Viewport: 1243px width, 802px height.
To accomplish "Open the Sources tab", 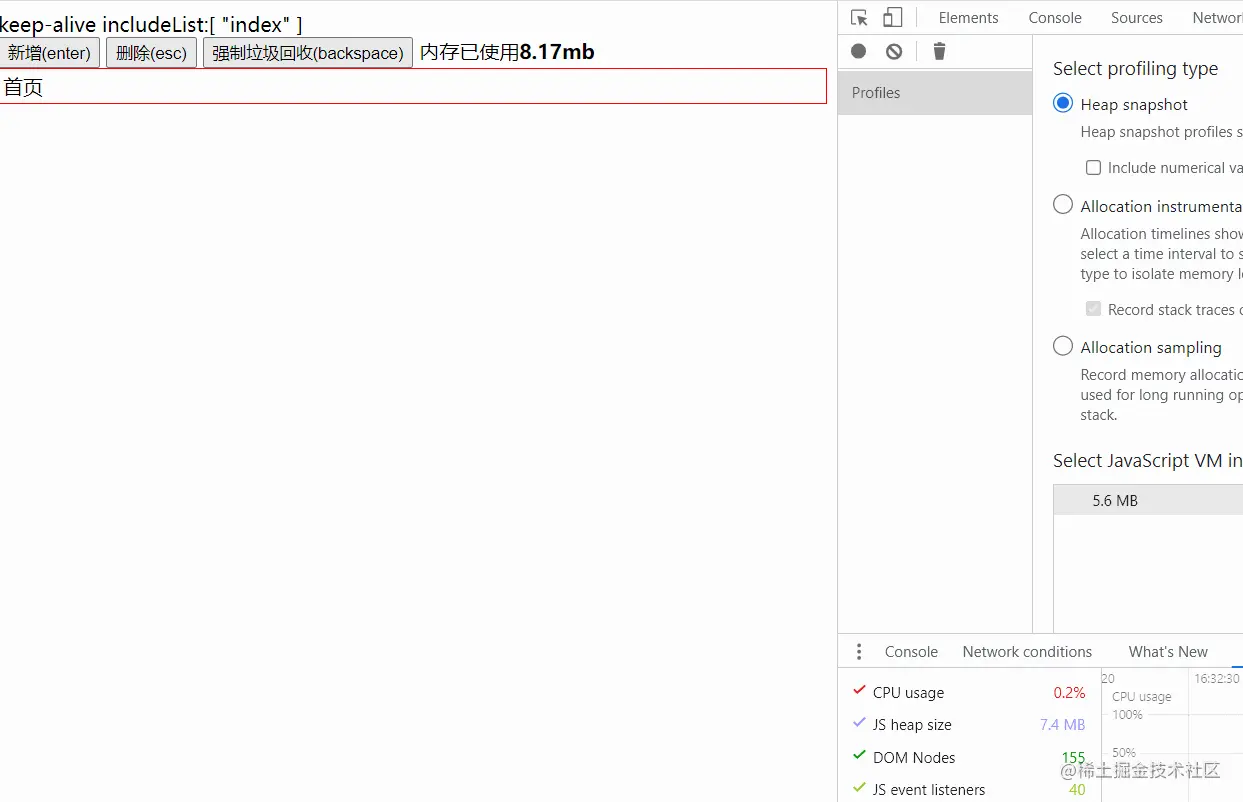I will tap(1137, 18).
